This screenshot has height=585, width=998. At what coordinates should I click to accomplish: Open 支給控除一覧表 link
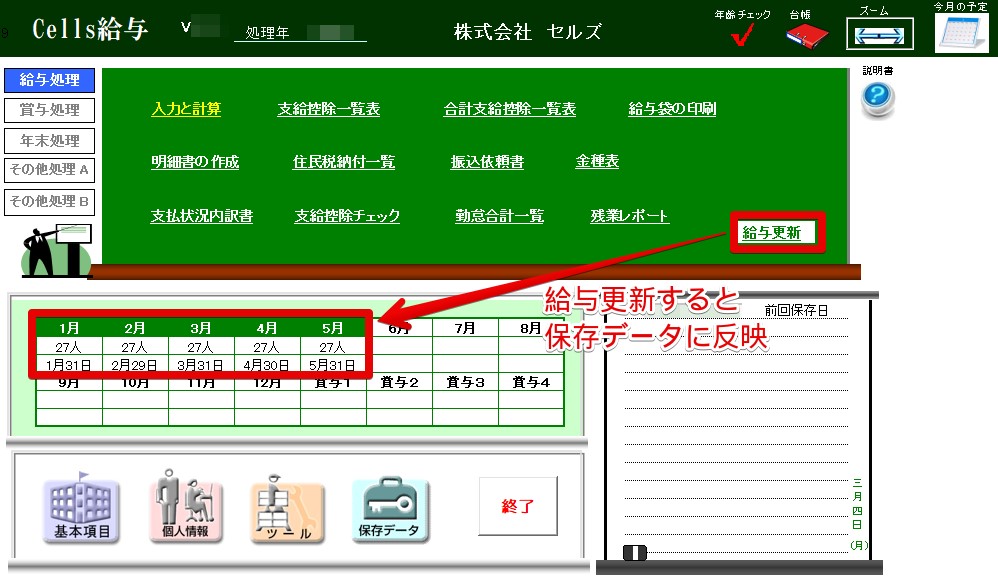coord(328,110)
